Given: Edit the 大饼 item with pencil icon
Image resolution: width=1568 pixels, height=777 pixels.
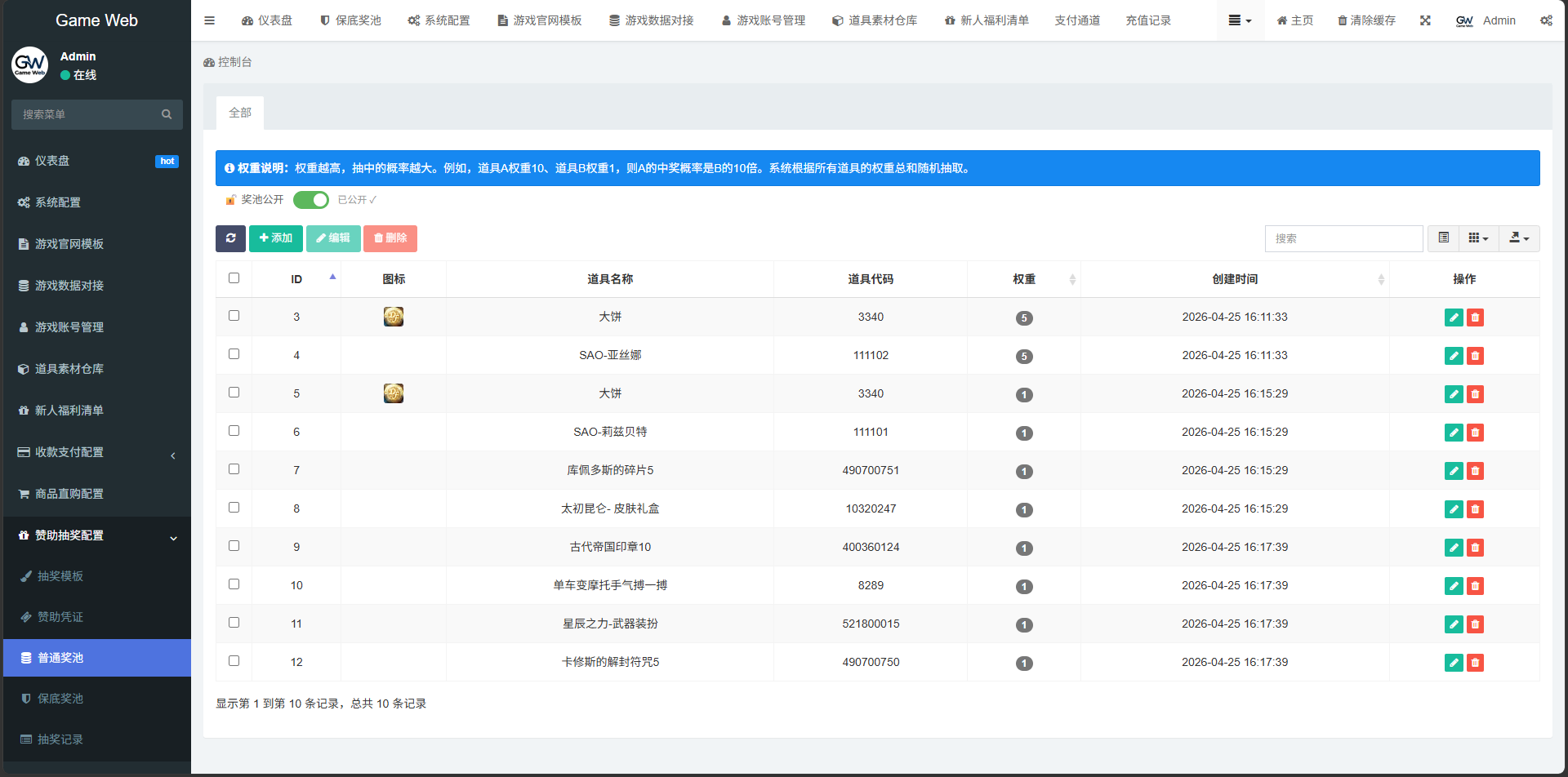Looking at the screenshot, I should coord(1454,317).
